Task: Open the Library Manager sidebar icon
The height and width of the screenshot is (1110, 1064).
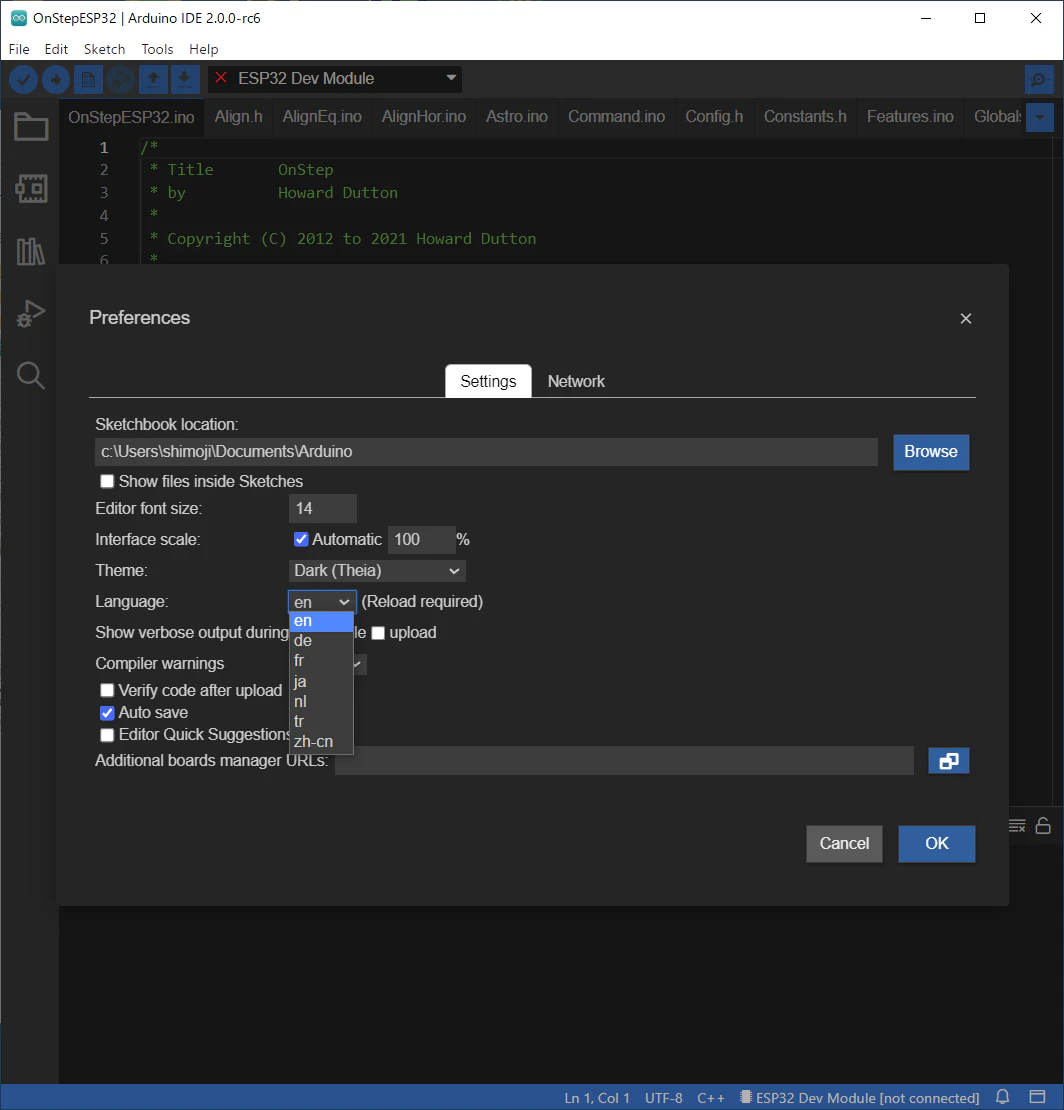Action: (x=31, y=251)
